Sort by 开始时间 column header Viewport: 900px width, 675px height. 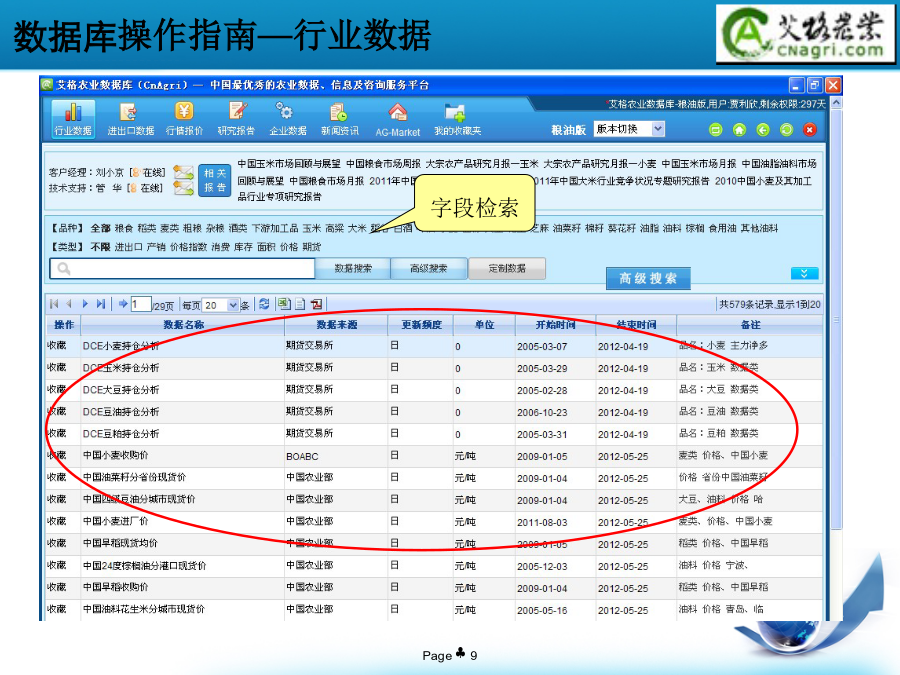click(x=555, y=325)
